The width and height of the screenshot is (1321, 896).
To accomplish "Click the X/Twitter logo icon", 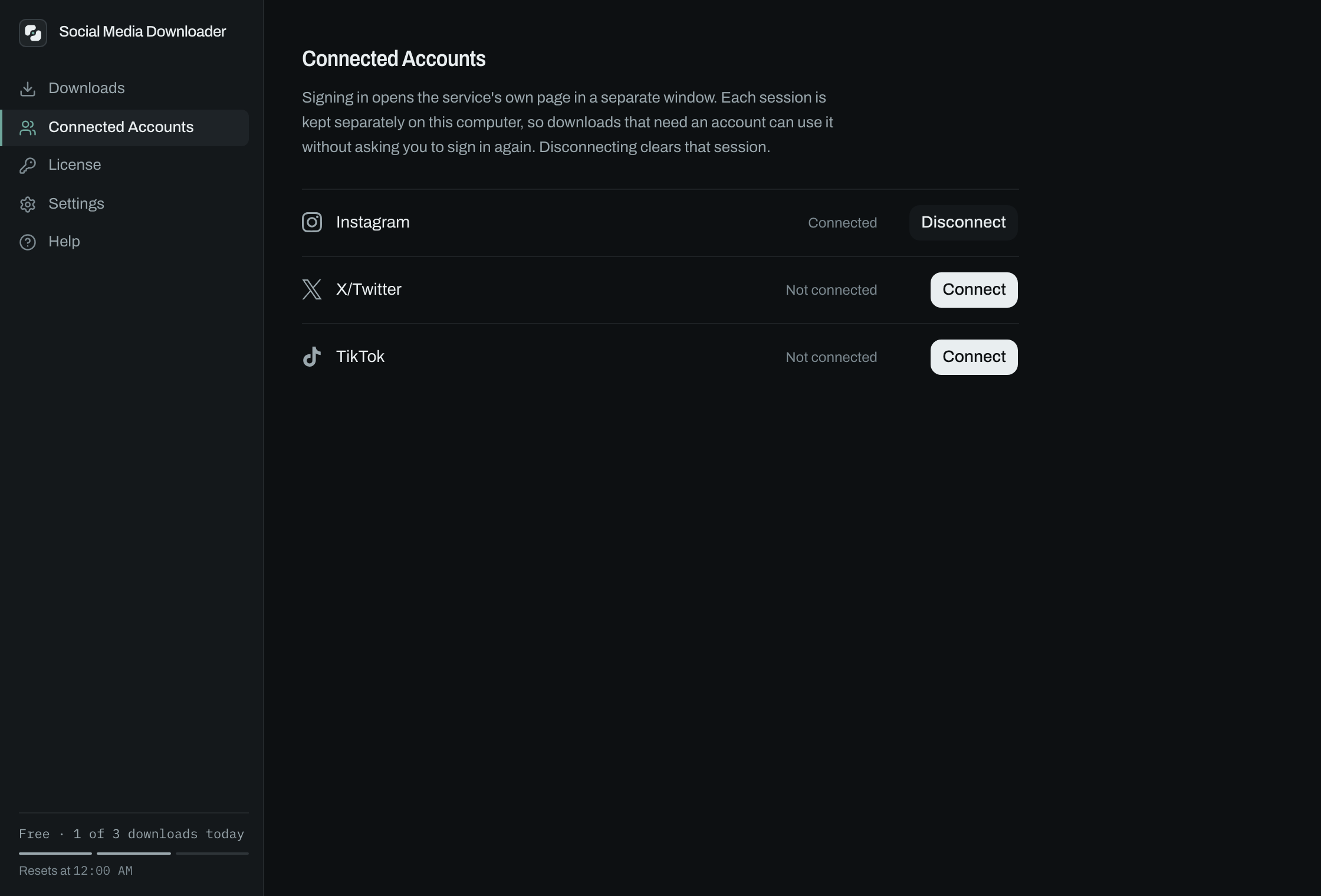I will [x=312, y=289].
